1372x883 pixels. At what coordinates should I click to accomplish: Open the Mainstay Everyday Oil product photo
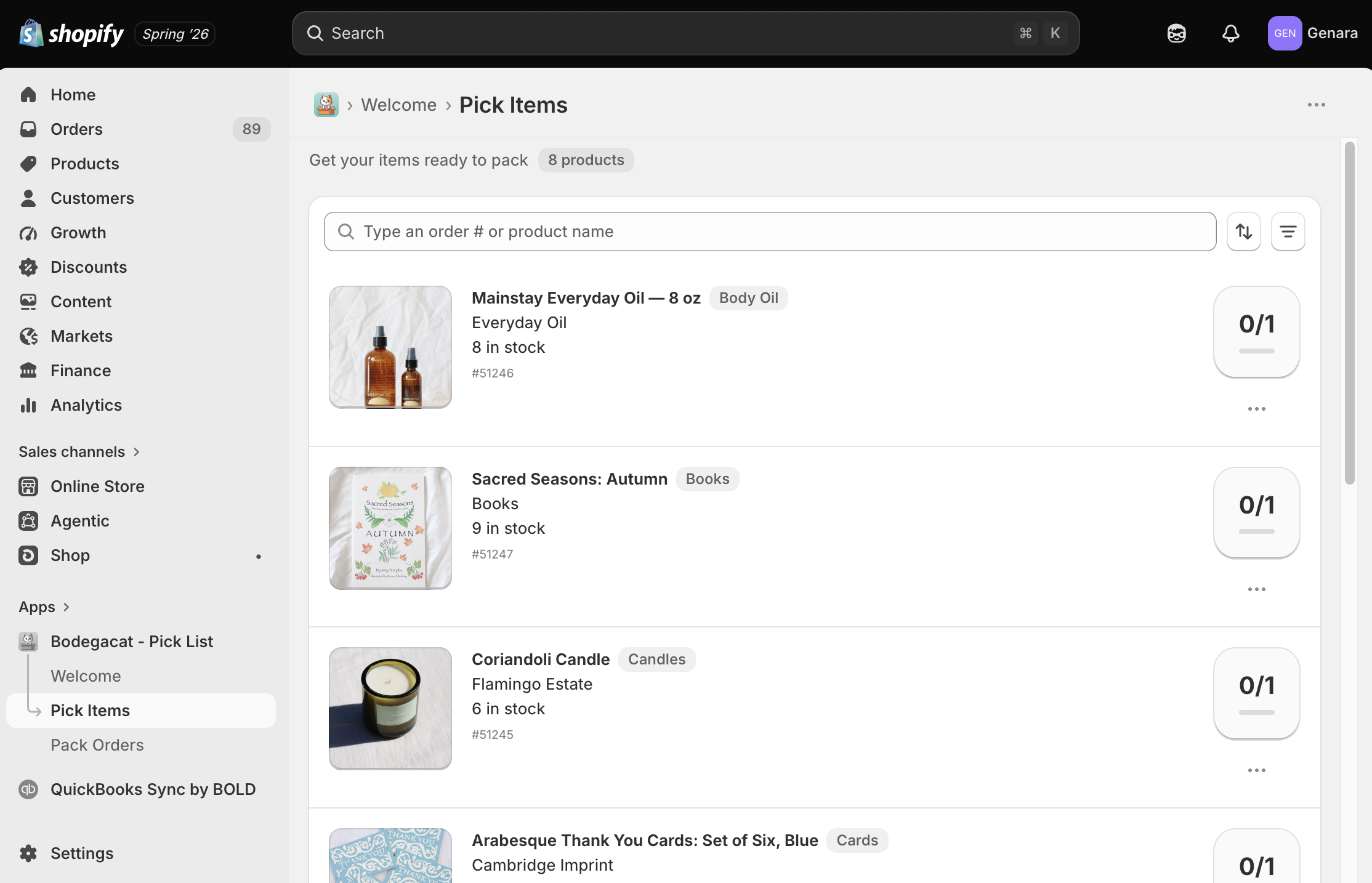pos(390,347)
